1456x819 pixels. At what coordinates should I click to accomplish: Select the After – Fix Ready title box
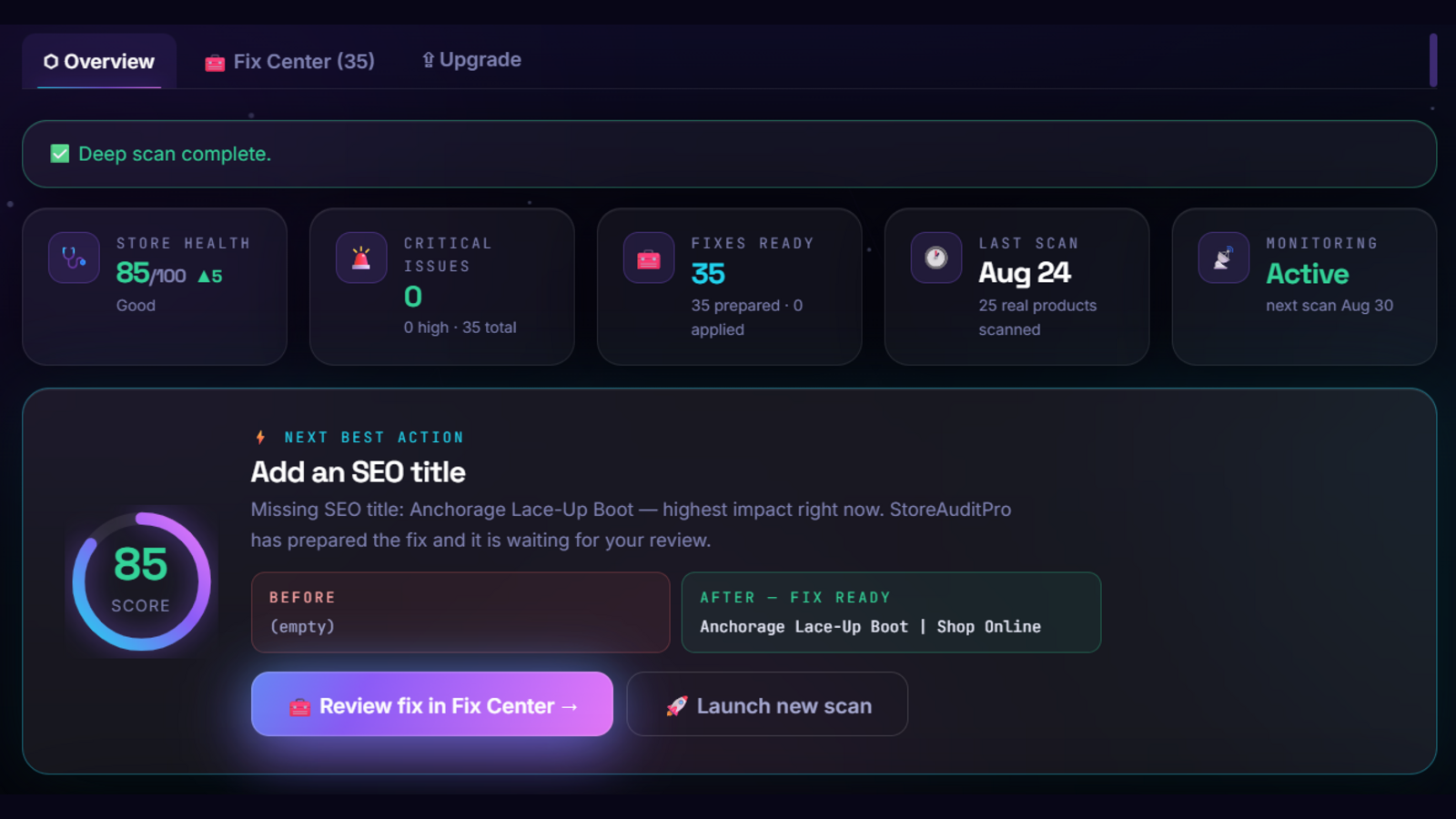[891, 612]
